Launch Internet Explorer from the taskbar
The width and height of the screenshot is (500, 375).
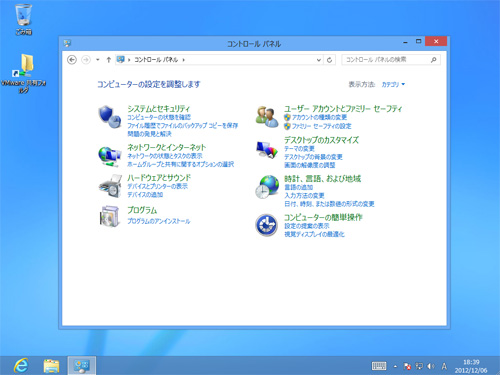pos(21,366)
